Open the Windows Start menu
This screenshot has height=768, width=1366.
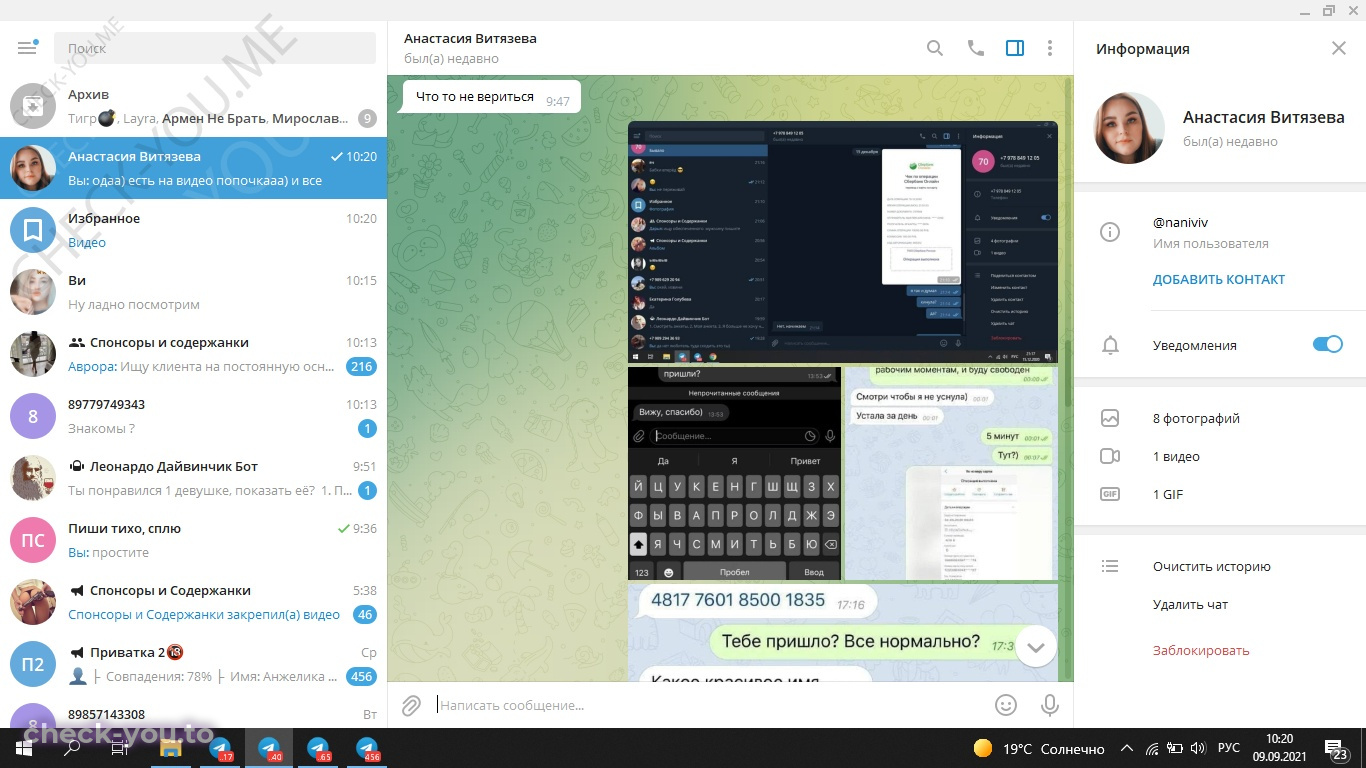click(x=24, y=748)
